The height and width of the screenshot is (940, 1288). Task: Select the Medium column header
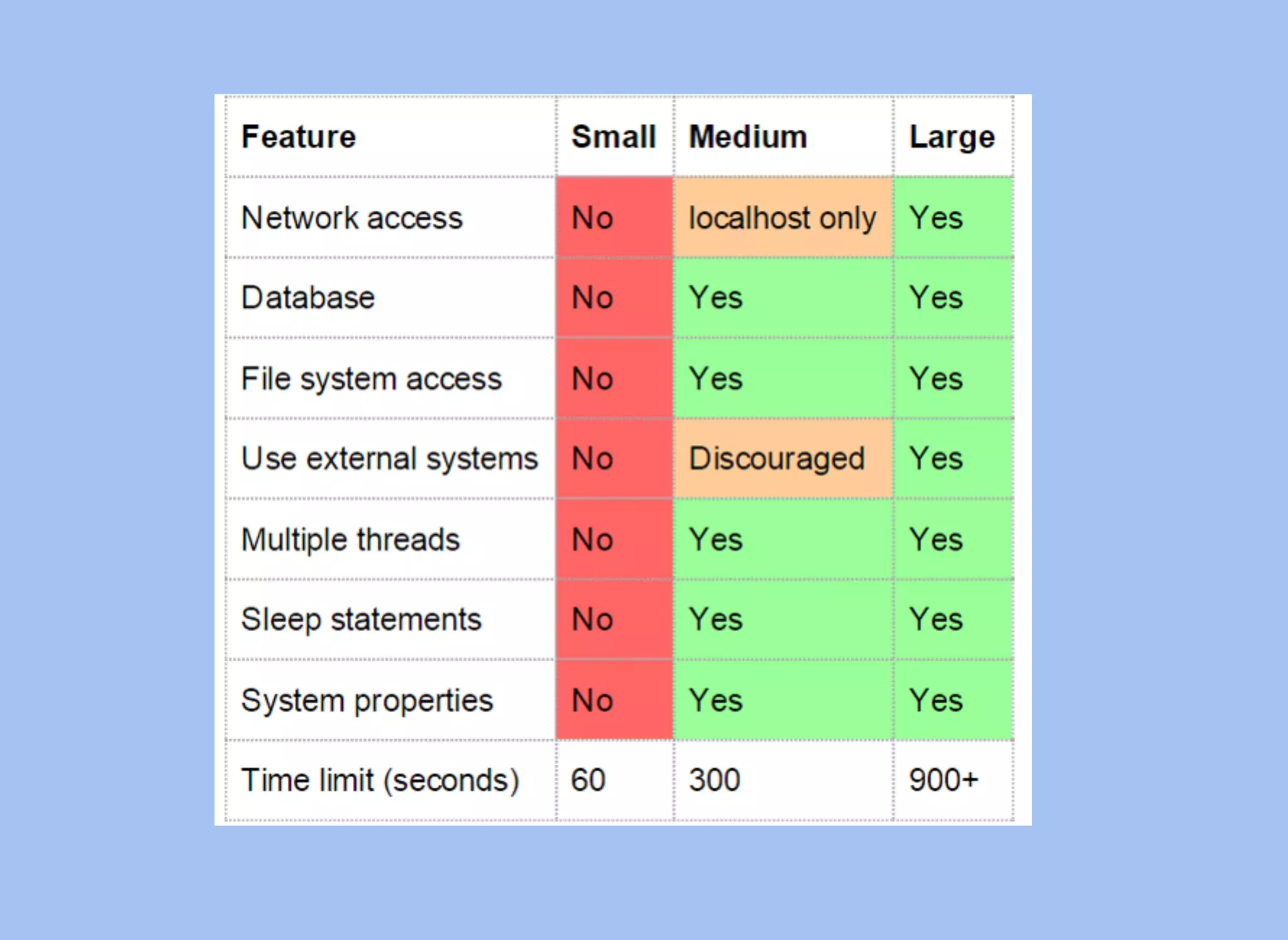click(x=748, y=137)
